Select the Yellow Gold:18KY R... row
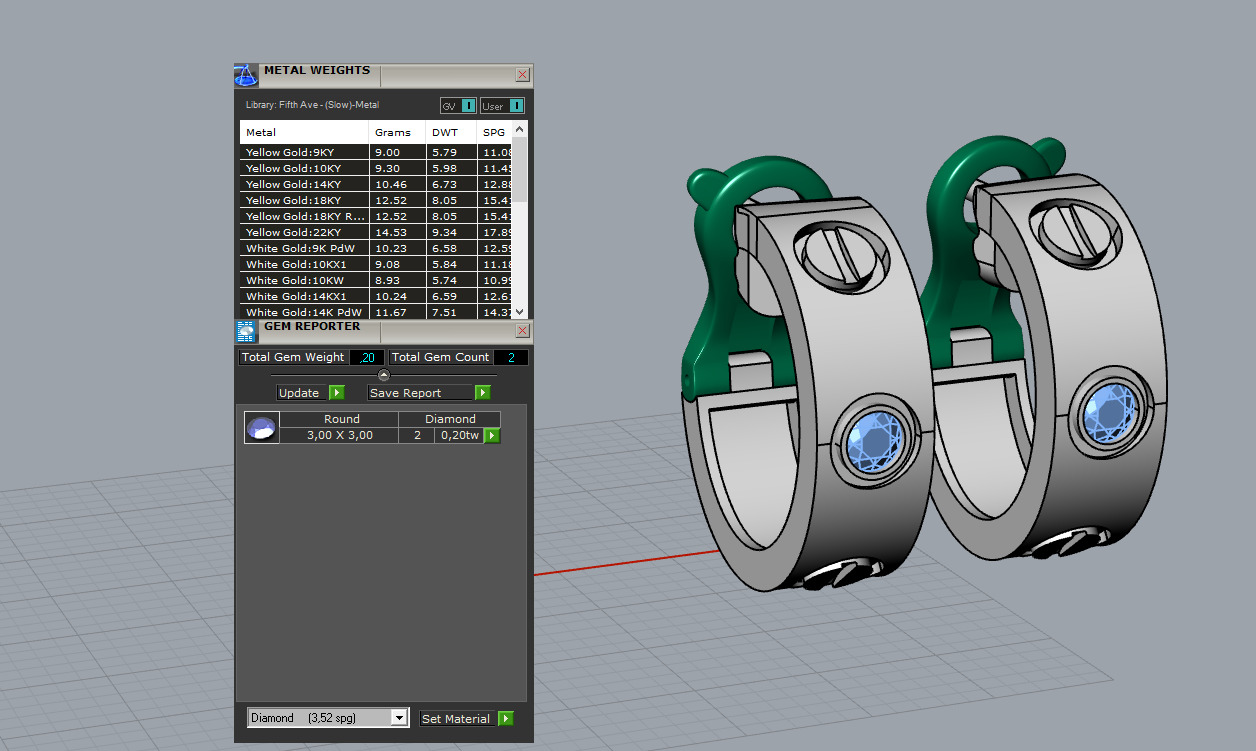The width and height of the screenshot is (1256, 751). pyautogui.click(x=377, y=216)
